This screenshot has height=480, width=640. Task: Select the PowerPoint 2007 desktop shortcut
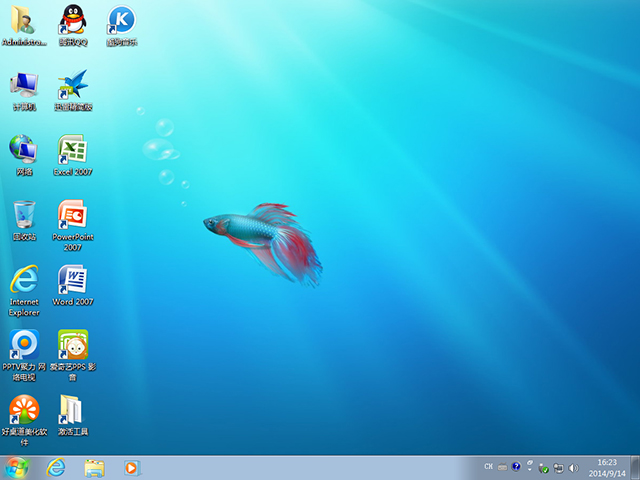(x=73, y=225)
